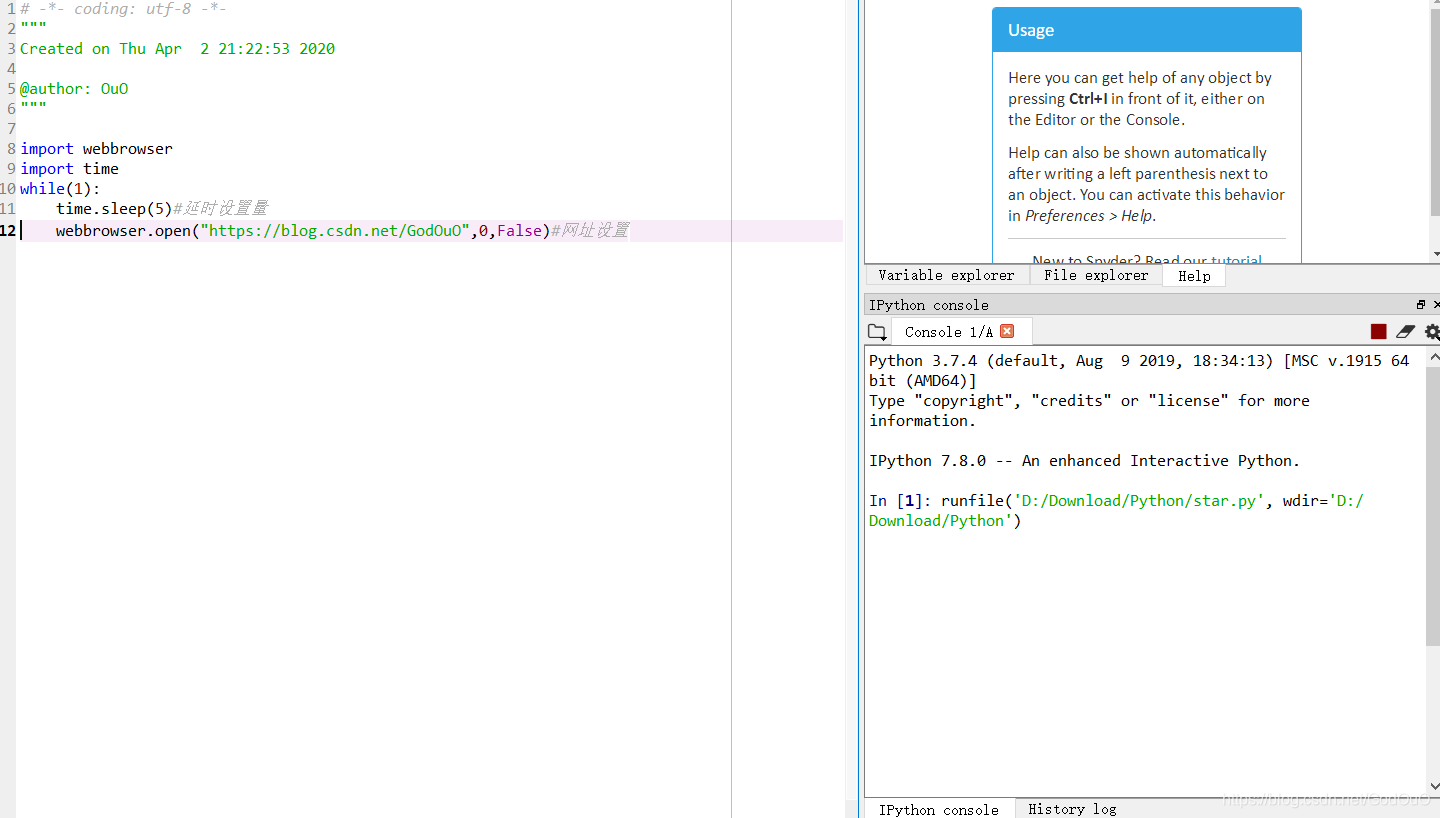Close the IPython console pane
This screenshot has width=1440, height=818.
1437,305
